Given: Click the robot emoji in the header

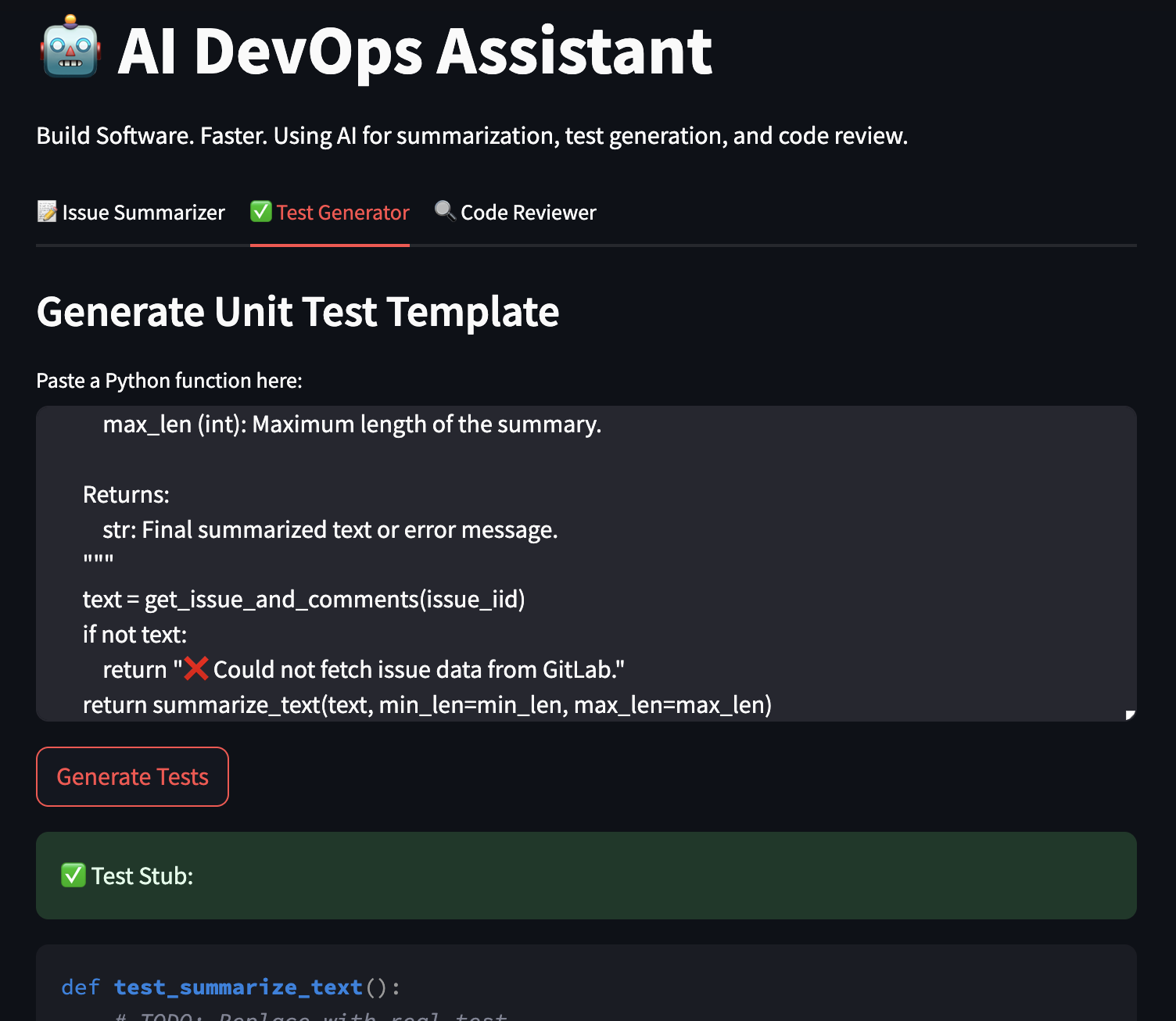Looking at the screenshot, I should coord(70,48).
